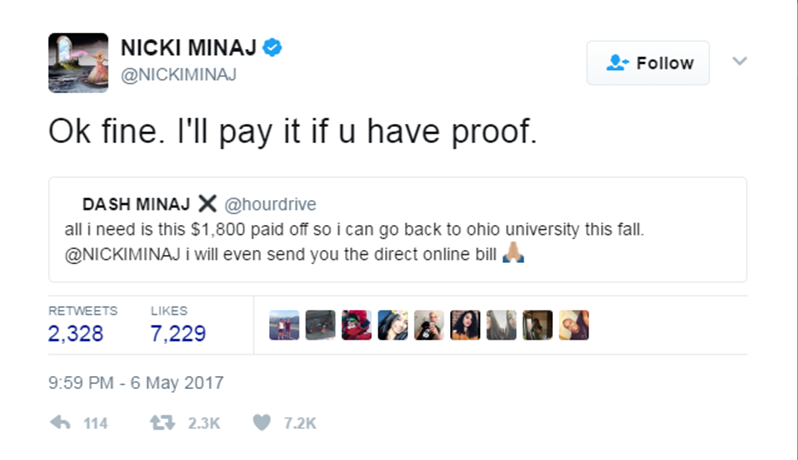The width and height of the screenshot is (798, 460).
Task: Click the DASH MINAJ quoted name
Action: click(x=136, y=204)
